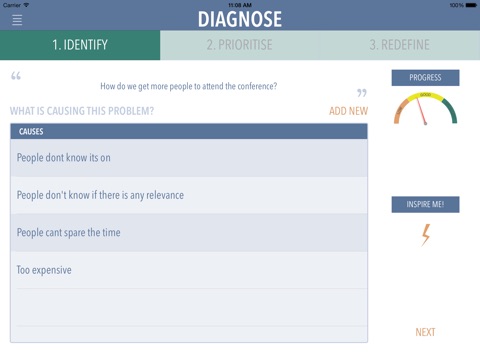This screenshot has width=480, height=360.
Task: Select the cause "People cant spare the time"
Action: pos(189,233)
